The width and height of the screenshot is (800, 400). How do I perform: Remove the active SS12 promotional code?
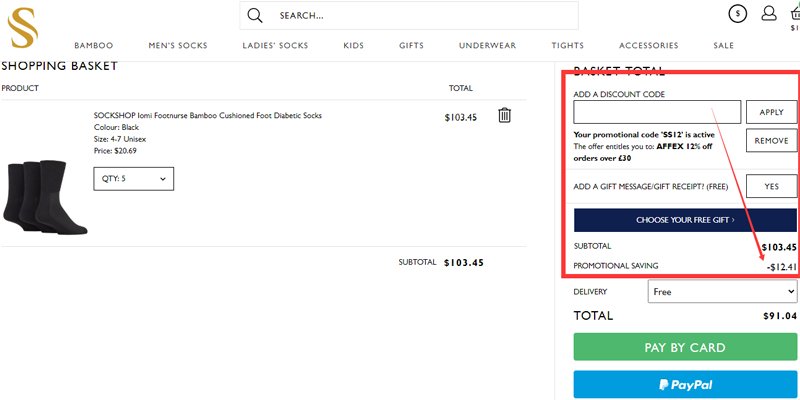tap(771, 140)
